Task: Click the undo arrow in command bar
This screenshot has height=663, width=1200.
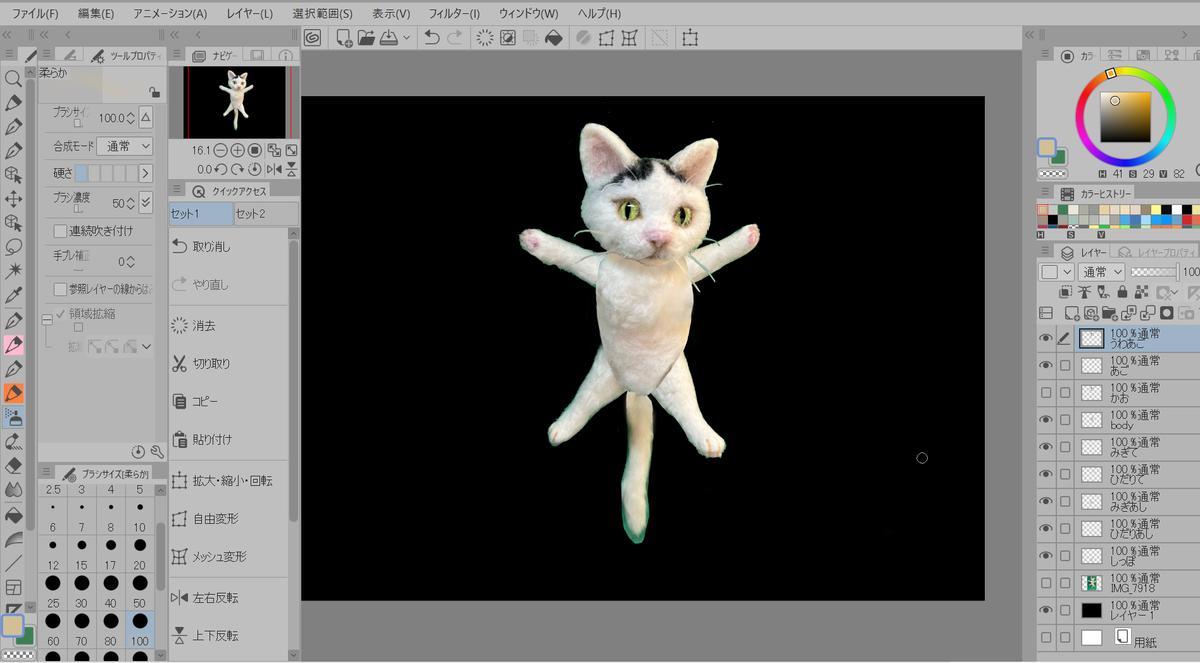Action: pos(431,37)
